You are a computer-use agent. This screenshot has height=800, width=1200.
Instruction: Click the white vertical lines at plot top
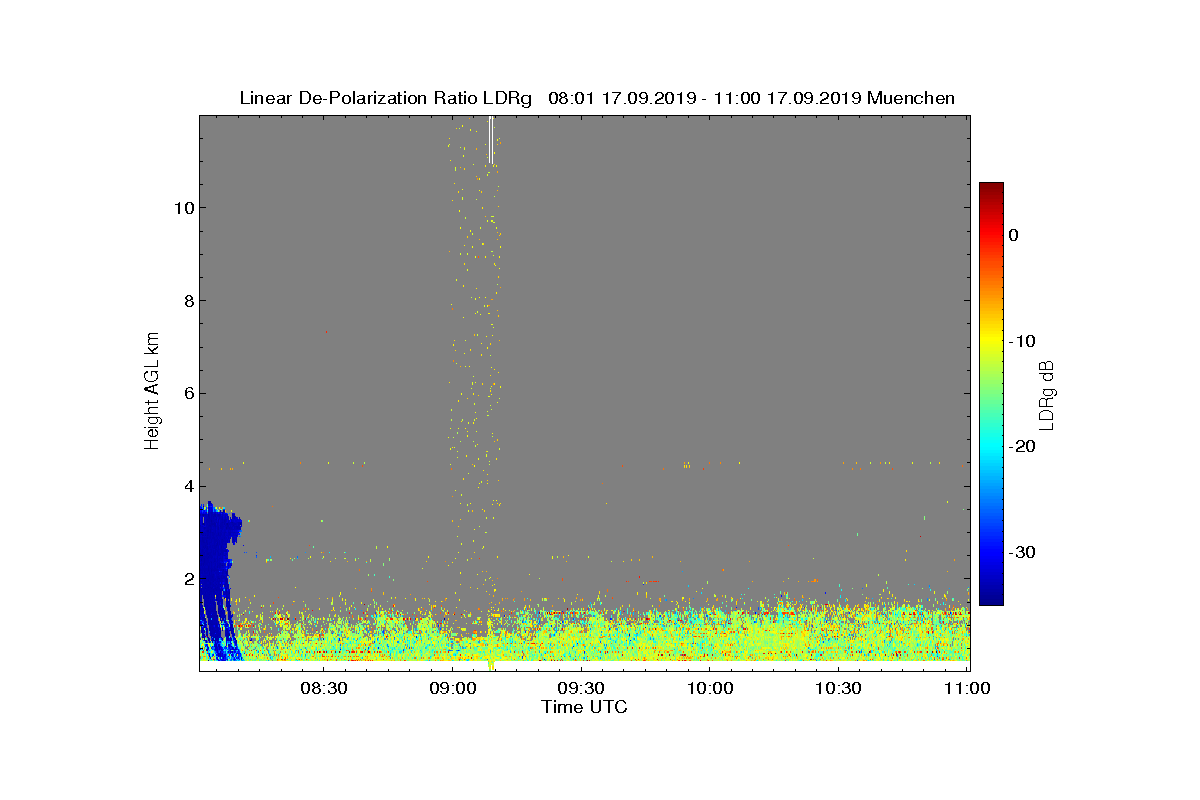[491, 140]
